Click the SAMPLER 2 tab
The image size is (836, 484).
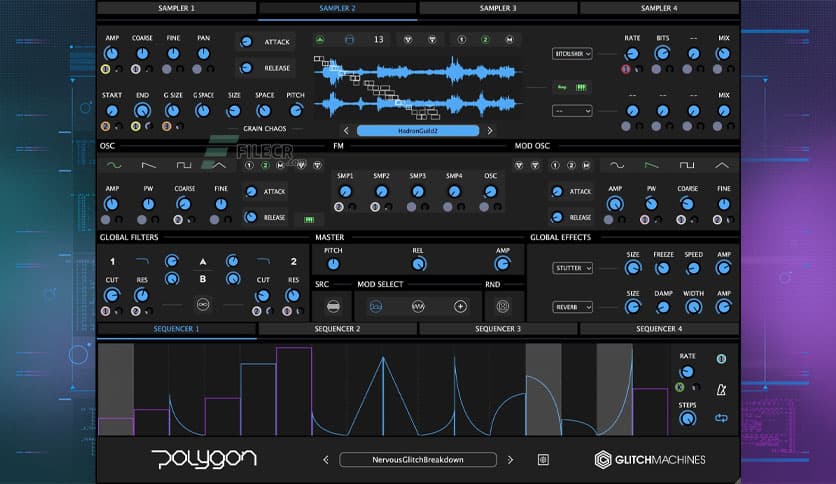coord(337,8)
